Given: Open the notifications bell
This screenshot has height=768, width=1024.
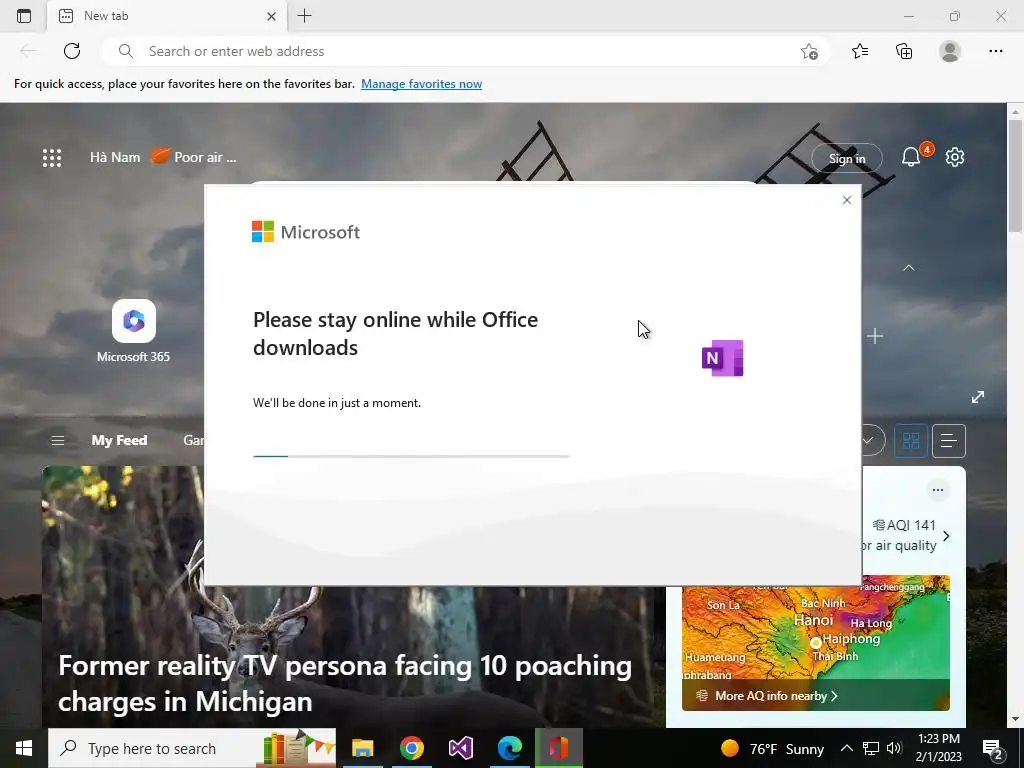Looking at the screenshot, I should click(x=912, y=157).
